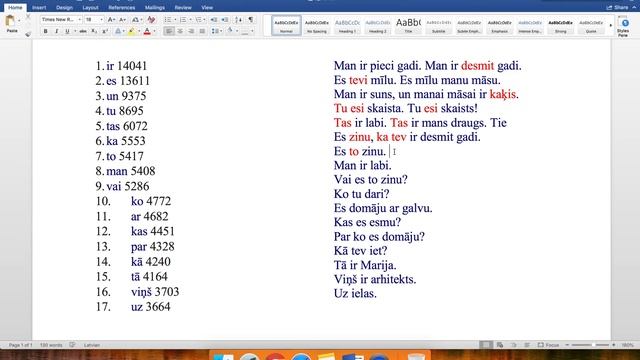Justify text alignment
640x360 pixels.
tap(202, 31)
